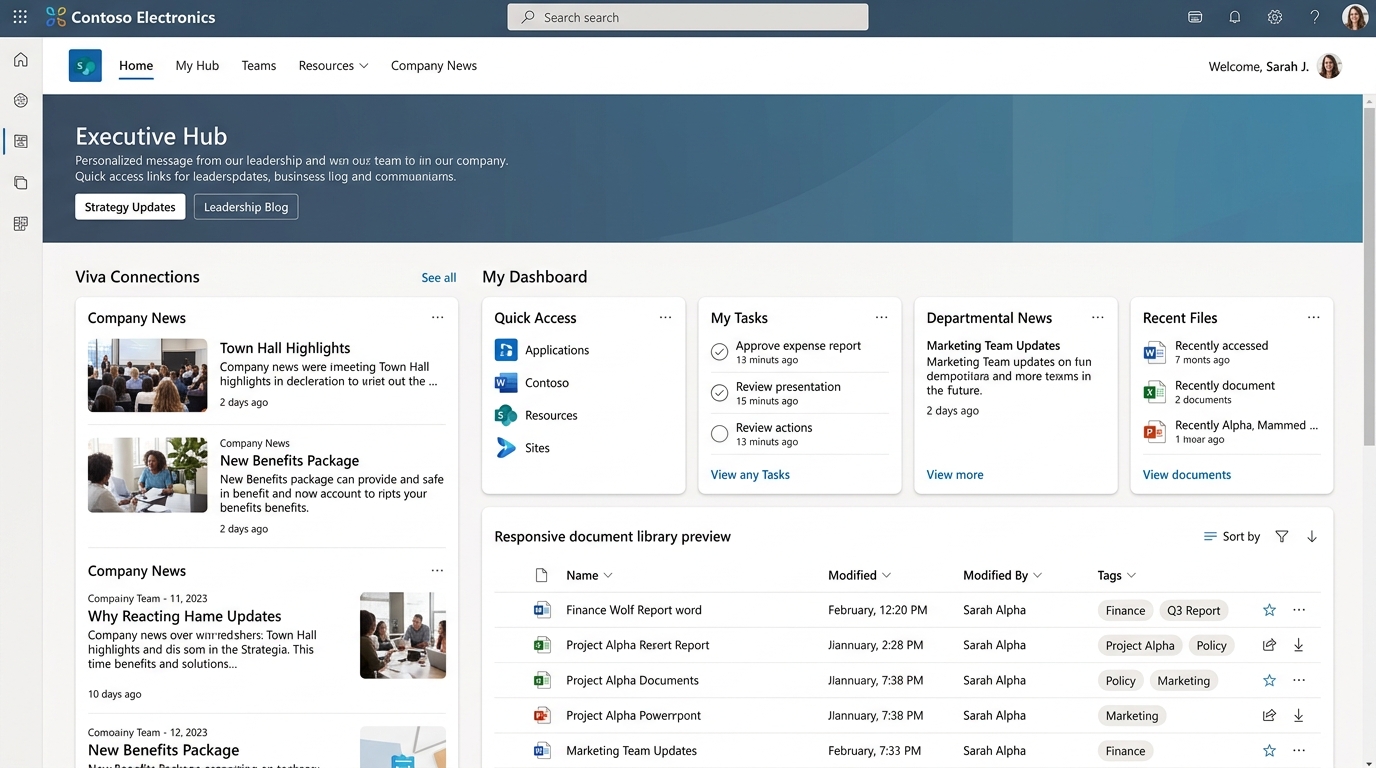
Task: Click the Strategy Updates button
Action: pyautogui.click(x=130, y=207)
